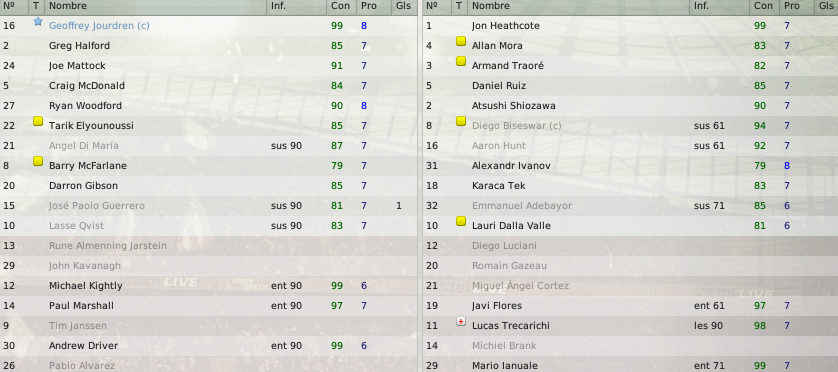This screenshot has height=372, width=838.
Task: Select Emmanuel Adebayor in the right team
Action: [631, 206]
